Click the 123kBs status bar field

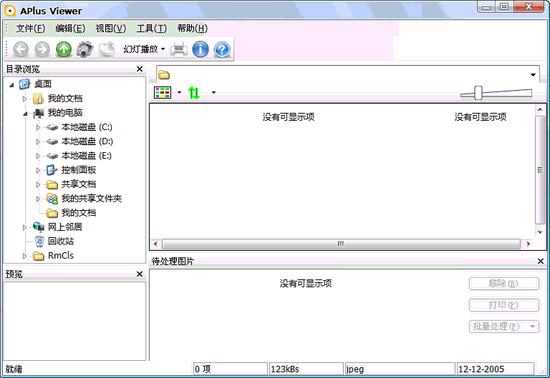click(x=306, y=369)
